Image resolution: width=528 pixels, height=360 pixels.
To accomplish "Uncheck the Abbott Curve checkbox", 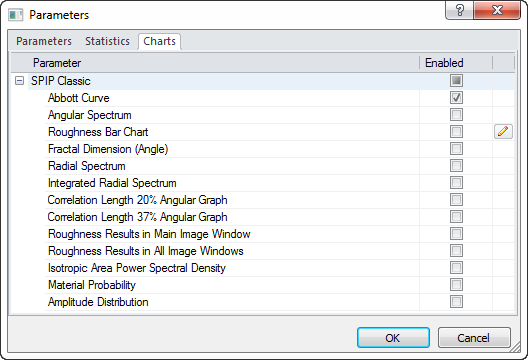I will pyautogui.click(x=456, y=98).
